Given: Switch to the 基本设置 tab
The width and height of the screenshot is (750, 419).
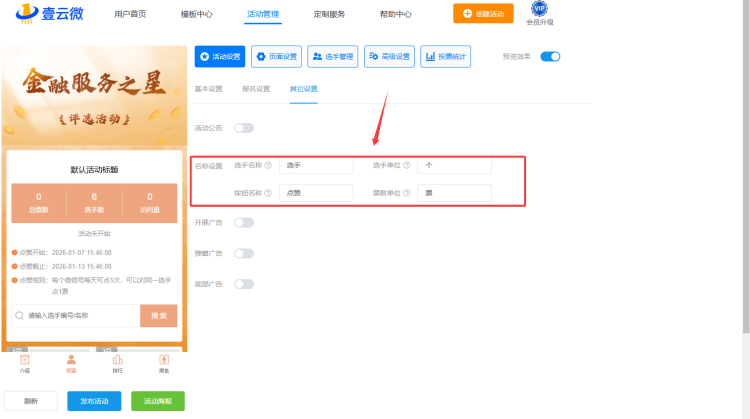Looking at the screenshot, I should coord(210,89).
